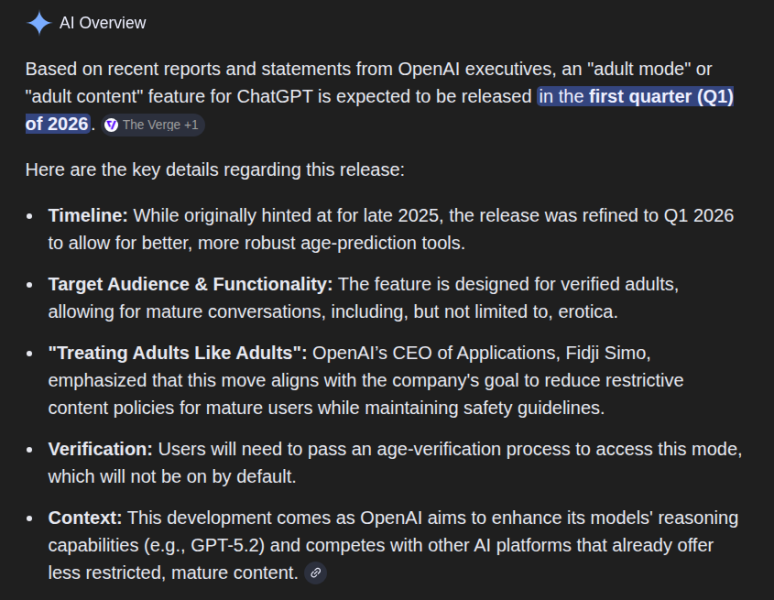Click bold Target Audience & Functionality heading
The image size is (774, 600).
point(190,284)
